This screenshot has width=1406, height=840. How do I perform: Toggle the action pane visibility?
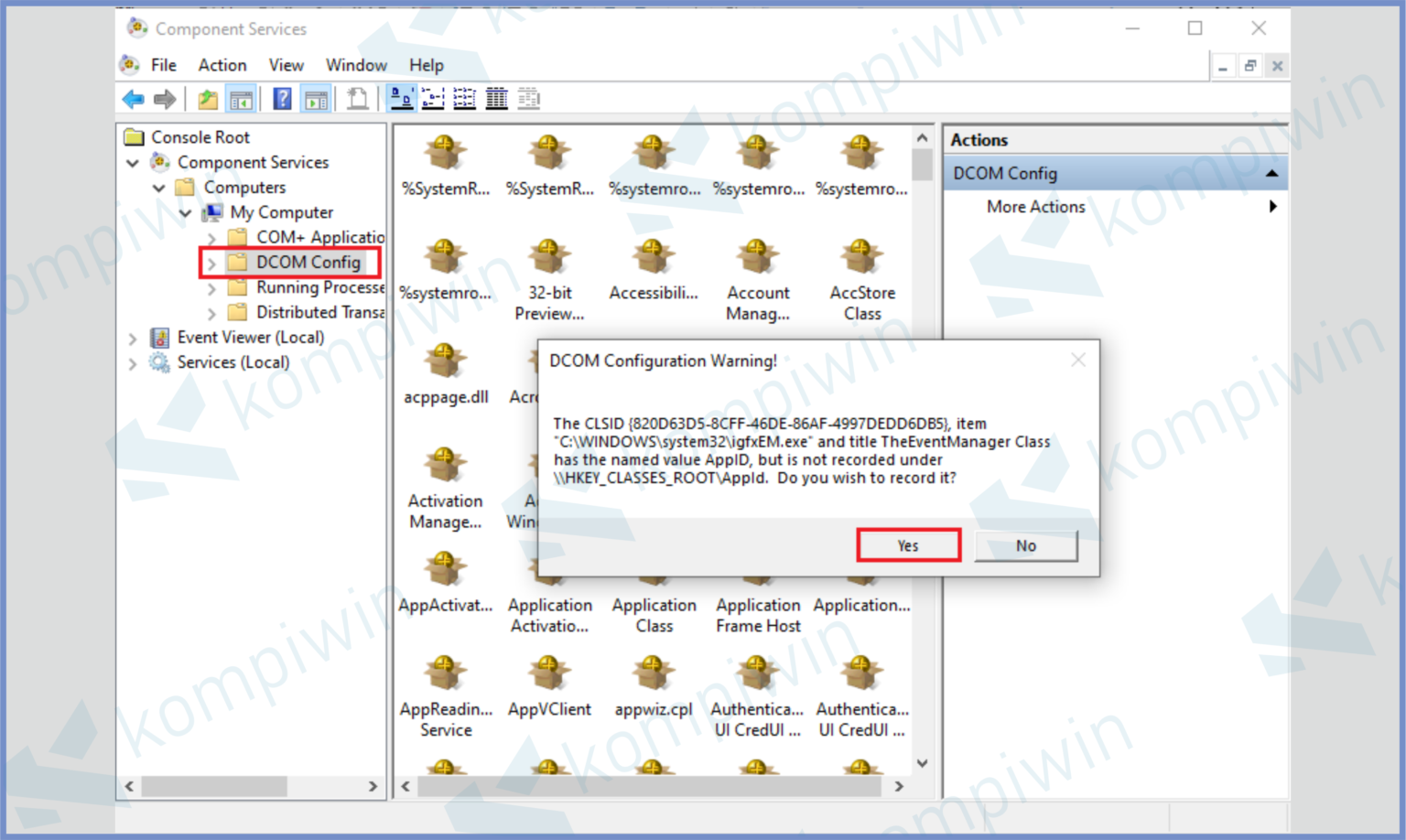coord(315,98)
